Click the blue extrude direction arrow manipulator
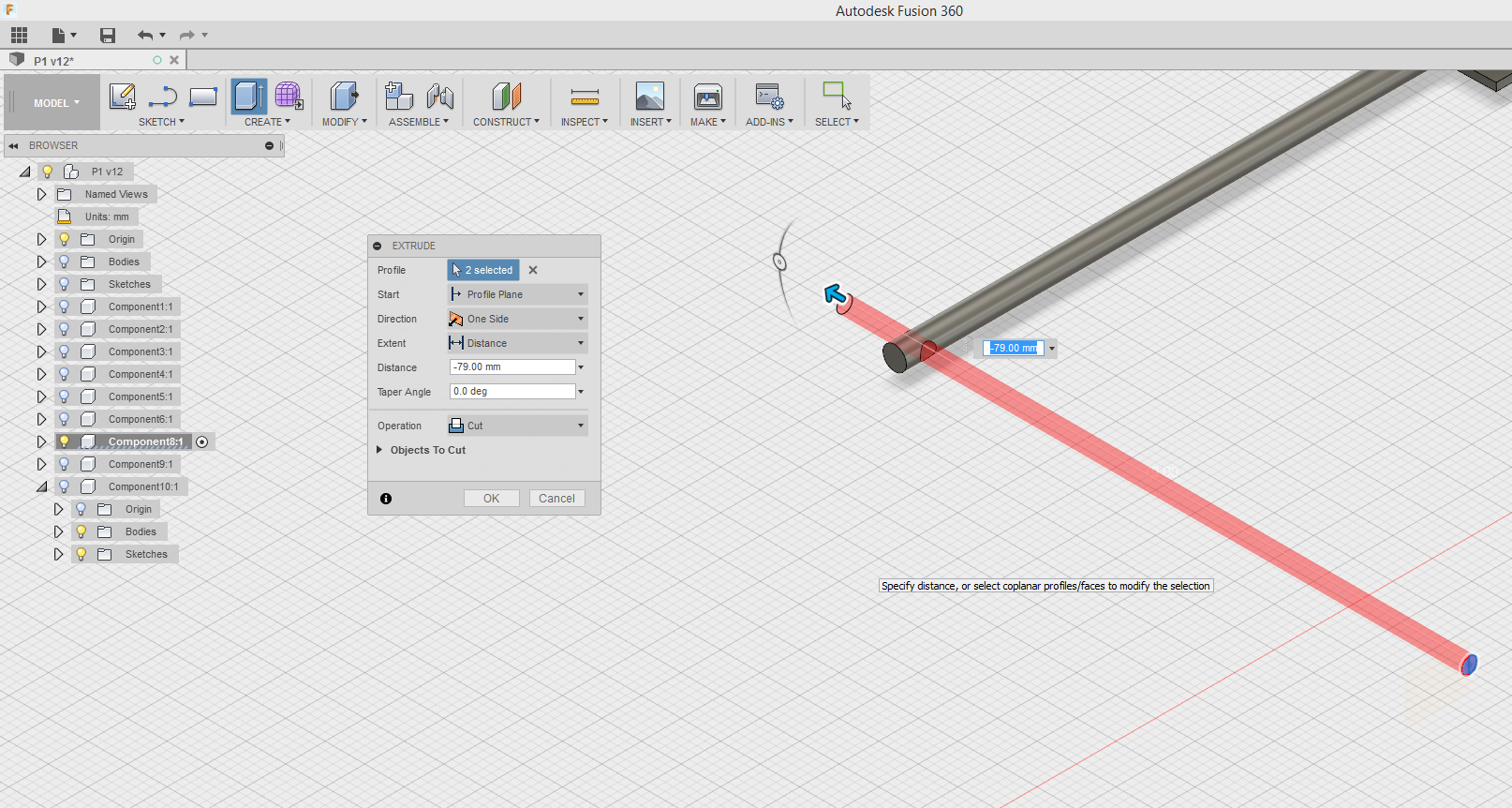Viewport: 1512px width, 808px height. pyautogui.click(x=835, y=295)
